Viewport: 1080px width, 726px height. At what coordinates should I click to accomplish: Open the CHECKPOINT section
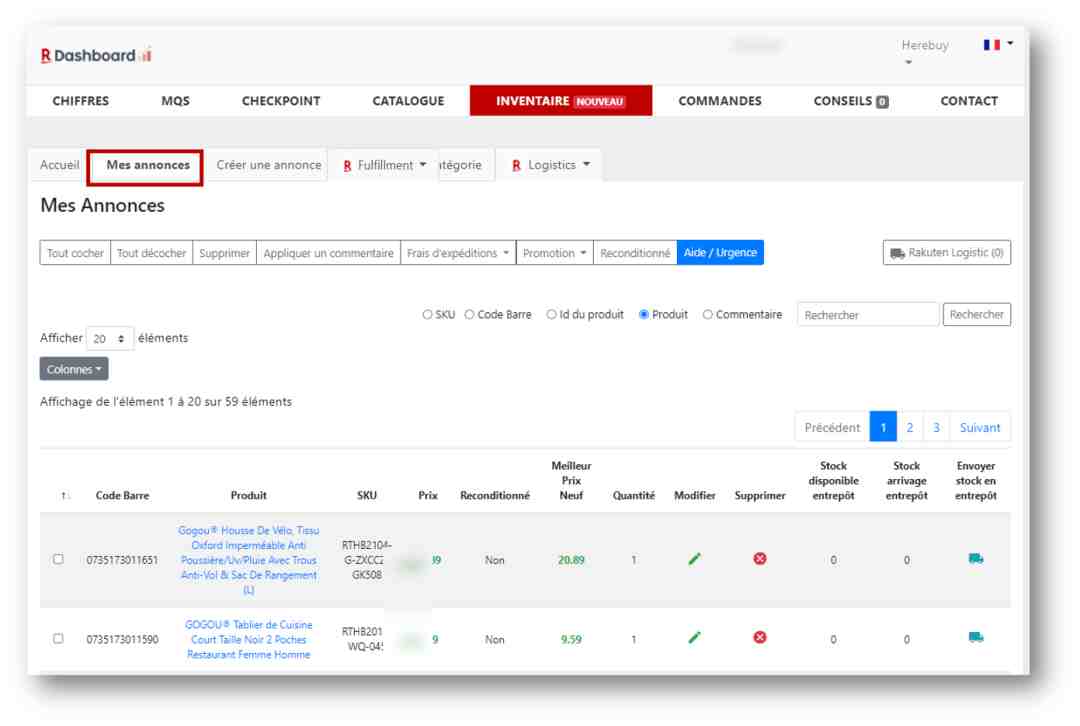[281, 101]
